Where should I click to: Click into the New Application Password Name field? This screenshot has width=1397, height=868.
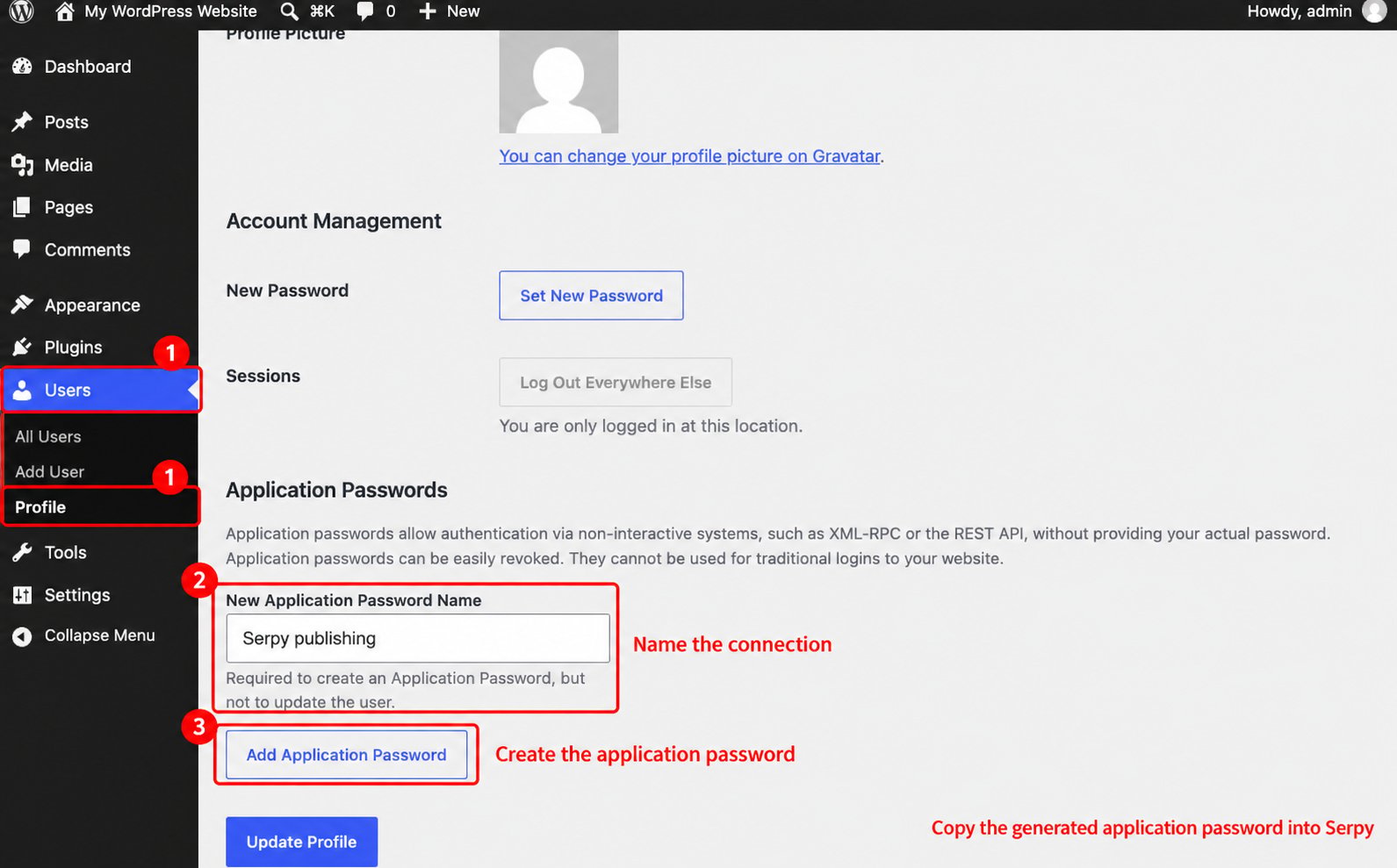[x=418, y=638]
